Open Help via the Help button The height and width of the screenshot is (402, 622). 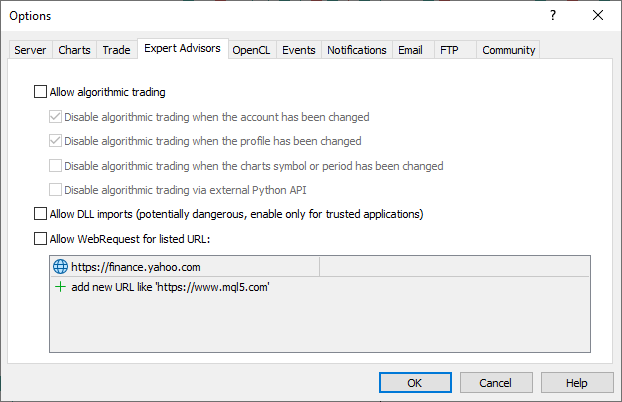click(x=577, y=382)
